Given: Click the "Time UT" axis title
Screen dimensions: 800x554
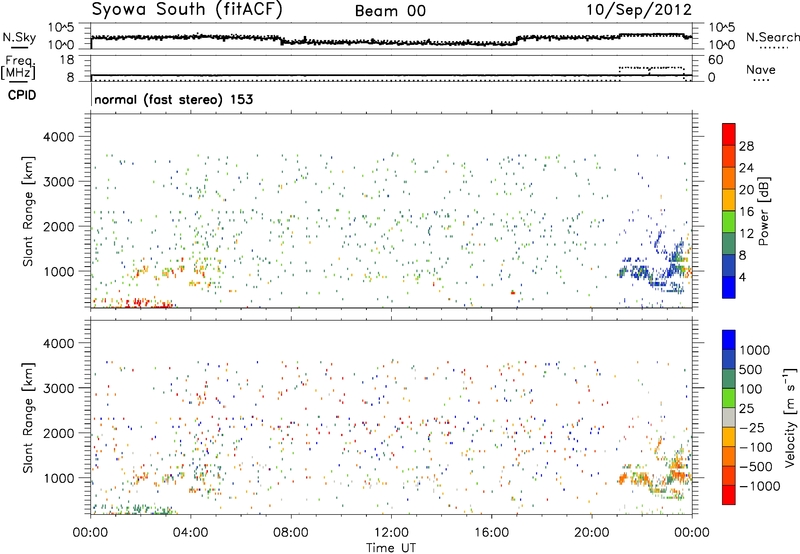Looking at the screenshot, I should [x=391, y=548].
